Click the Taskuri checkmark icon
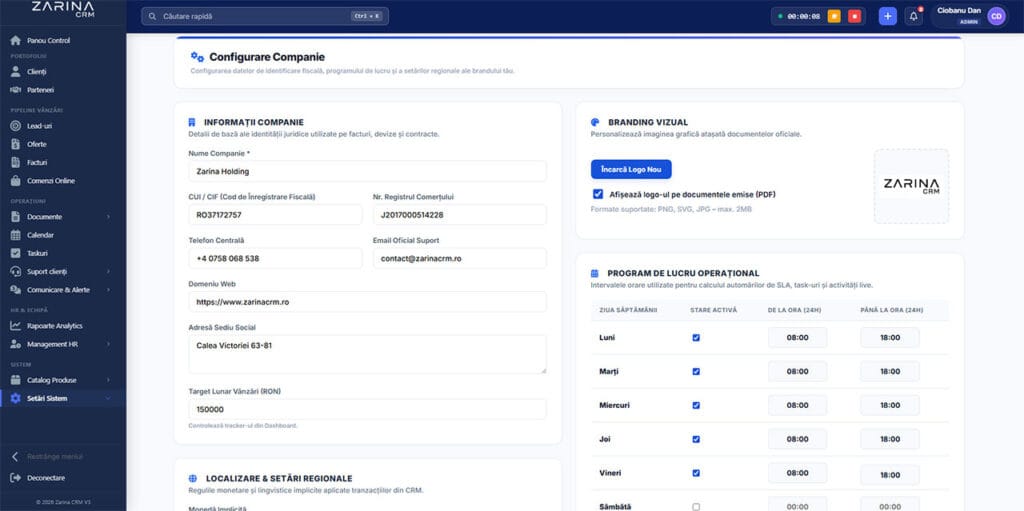 tap(16, 253)
